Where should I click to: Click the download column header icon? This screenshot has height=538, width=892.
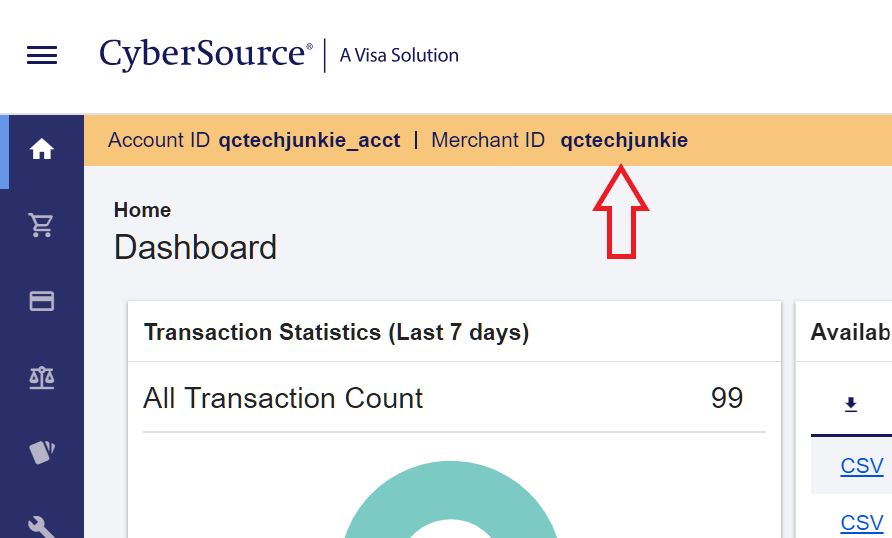coord(851,404)
